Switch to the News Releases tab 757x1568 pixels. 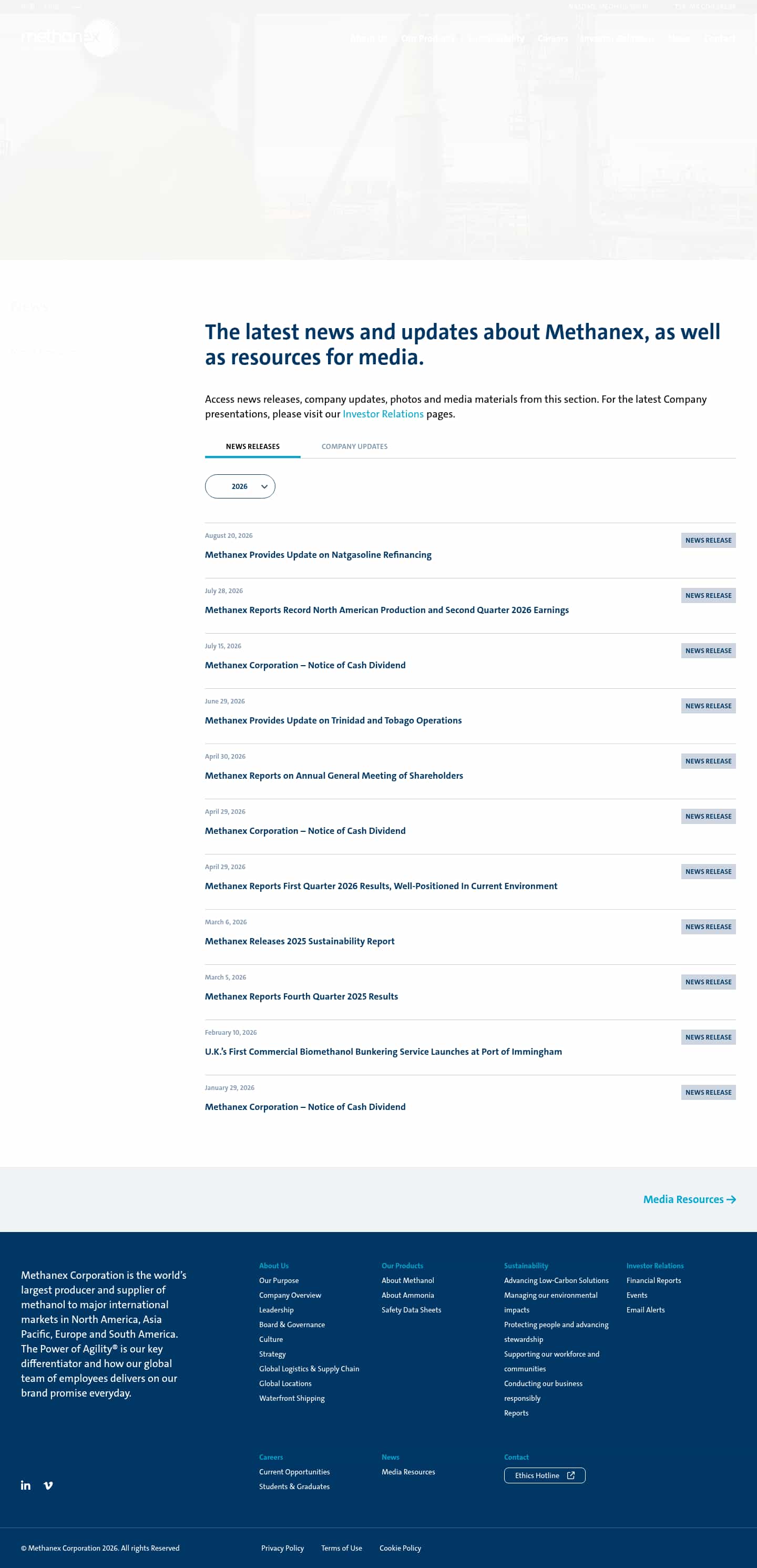click(252, 446)
